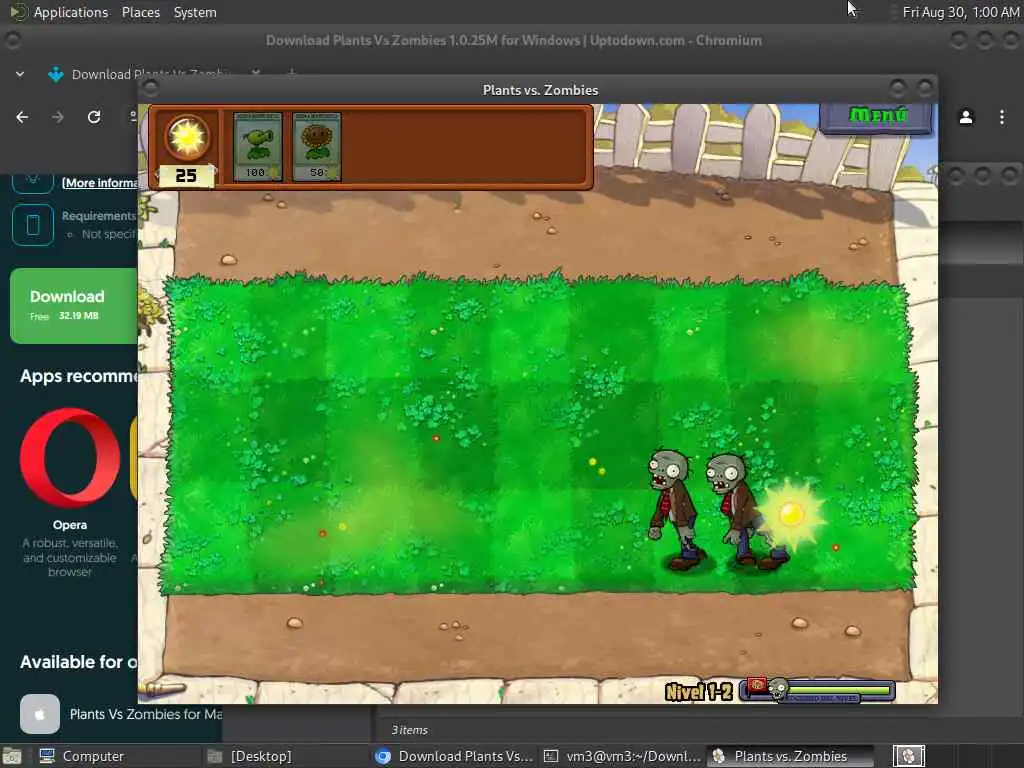Click the Plants vs. Zombies window title bar

pyautogui.click(x=539, y=90)
